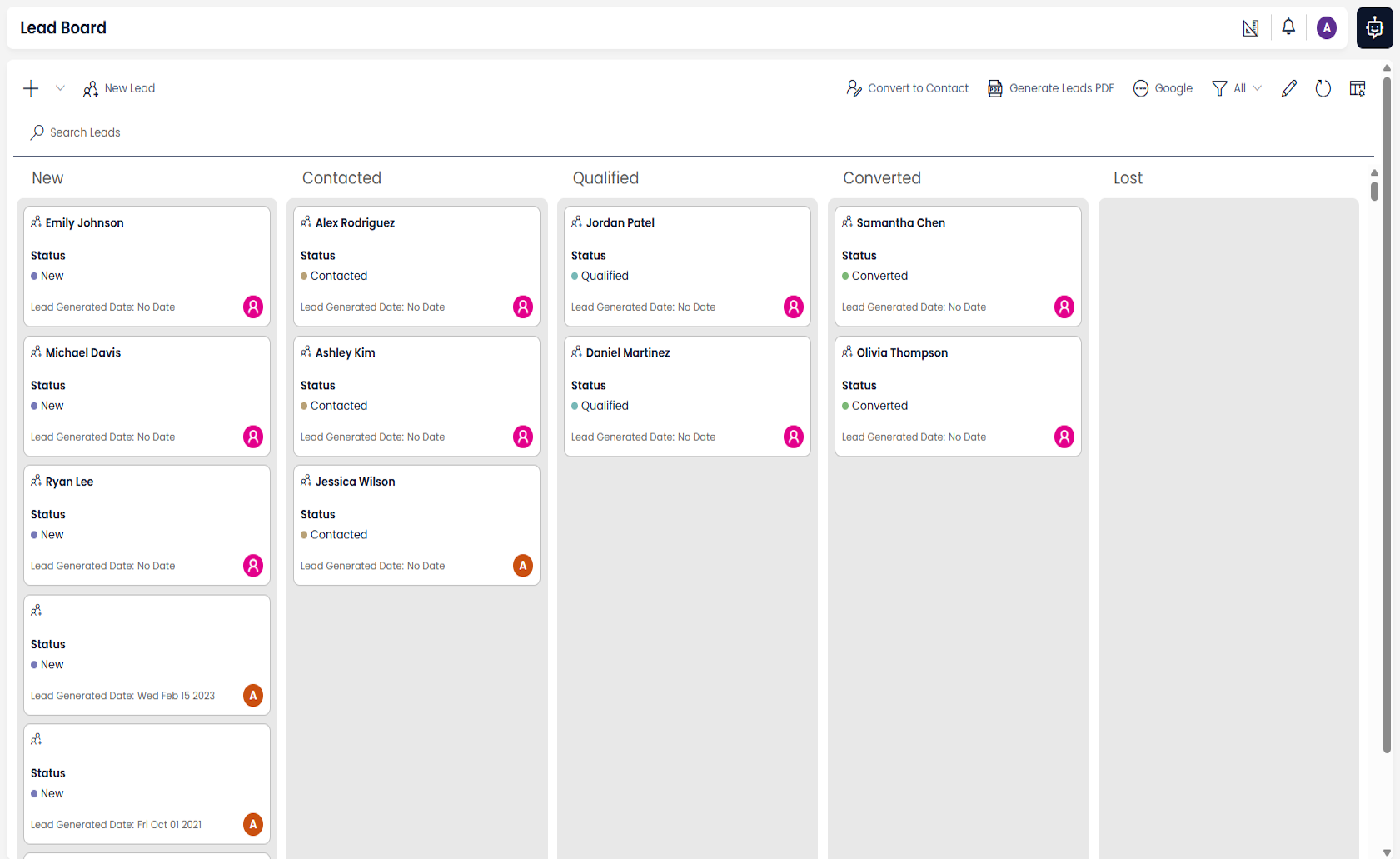
Task: Click Ryan Lee's owner avatar
Action: (253, 566)
